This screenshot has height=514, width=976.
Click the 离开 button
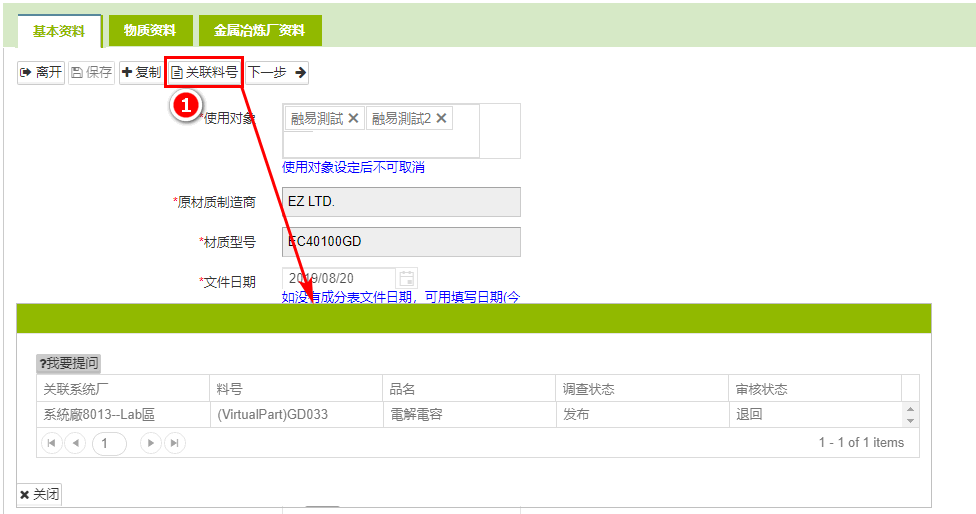pos(41,72)
